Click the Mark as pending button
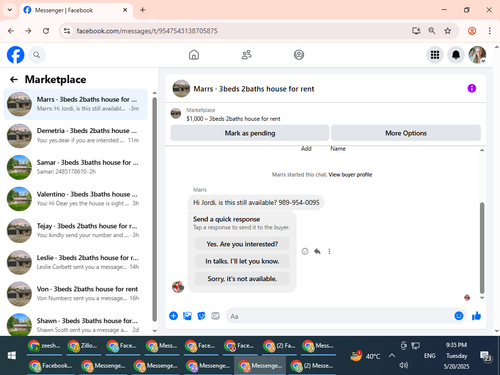 point(250,133)
